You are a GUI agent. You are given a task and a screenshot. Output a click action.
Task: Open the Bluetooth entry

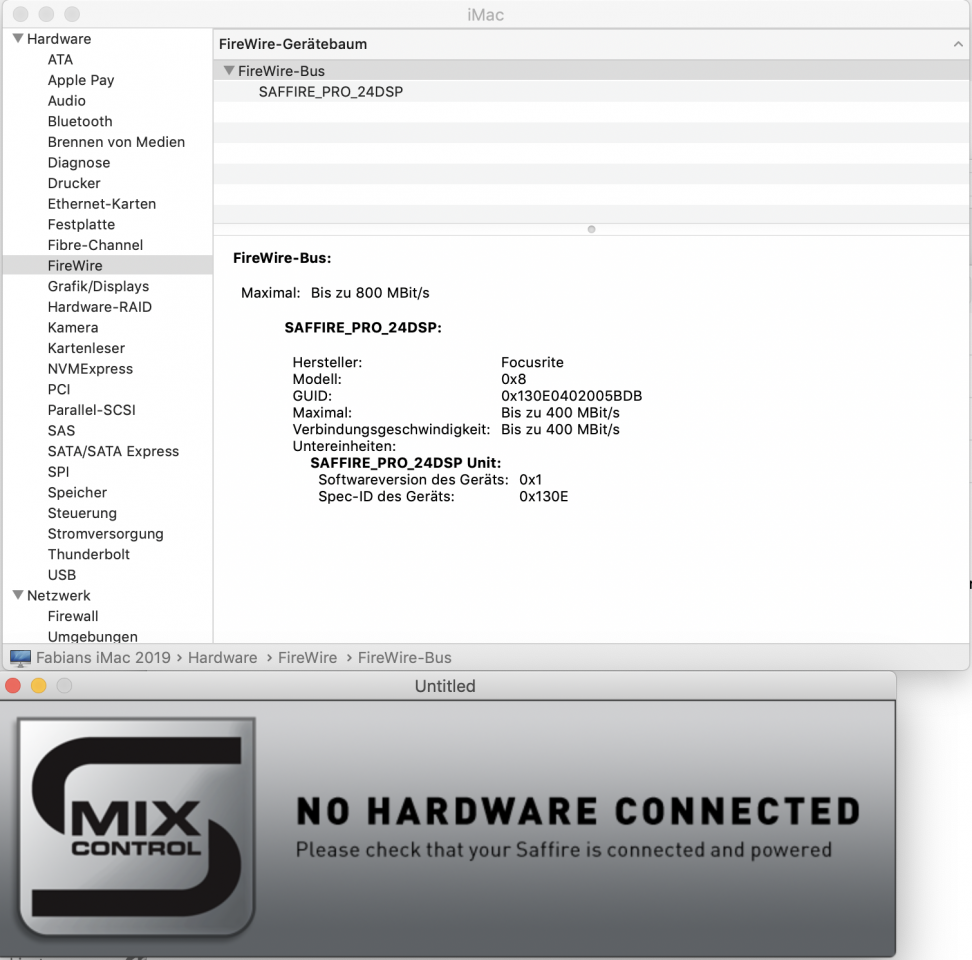click(x=80, y=121)
